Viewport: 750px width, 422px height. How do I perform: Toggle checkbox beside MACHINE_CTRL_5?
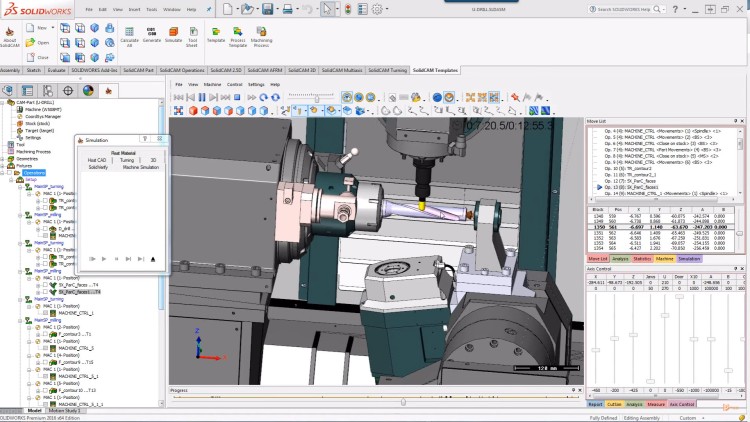(x=45, y=348)
